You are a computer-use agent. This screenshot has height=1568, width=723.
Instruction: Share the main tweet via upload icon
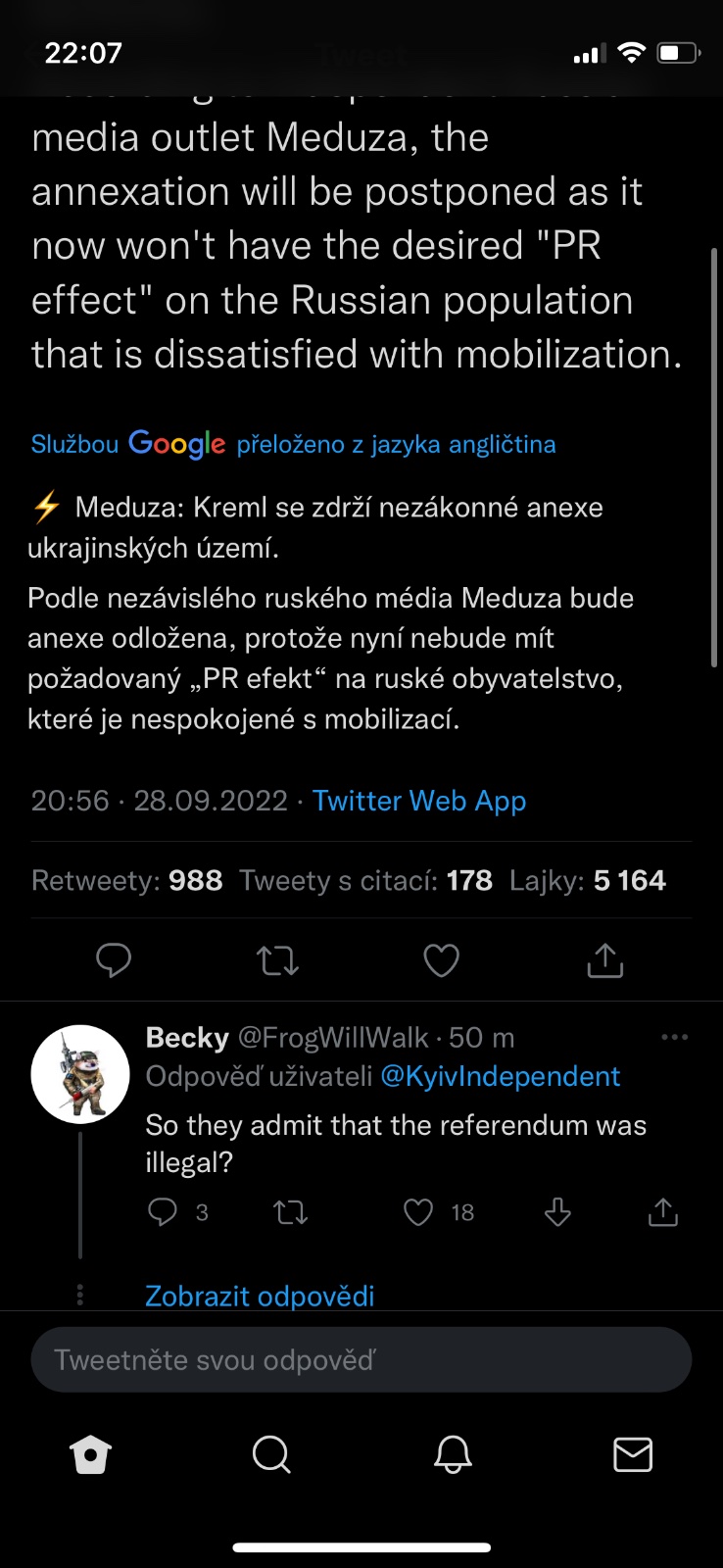click(x=604, y=960)
